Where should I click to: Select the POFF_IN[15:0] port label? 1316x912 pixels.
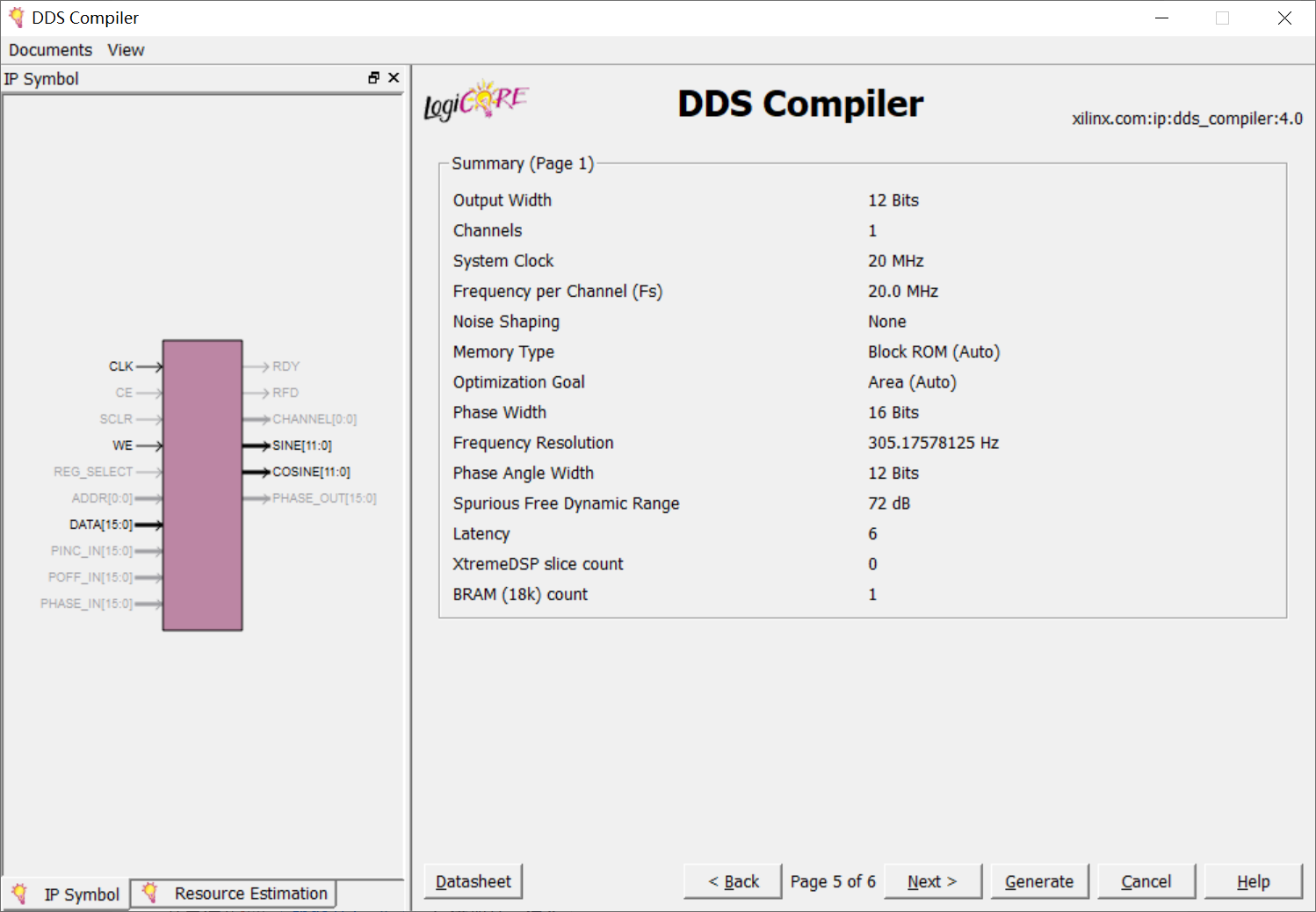point(90,577)
